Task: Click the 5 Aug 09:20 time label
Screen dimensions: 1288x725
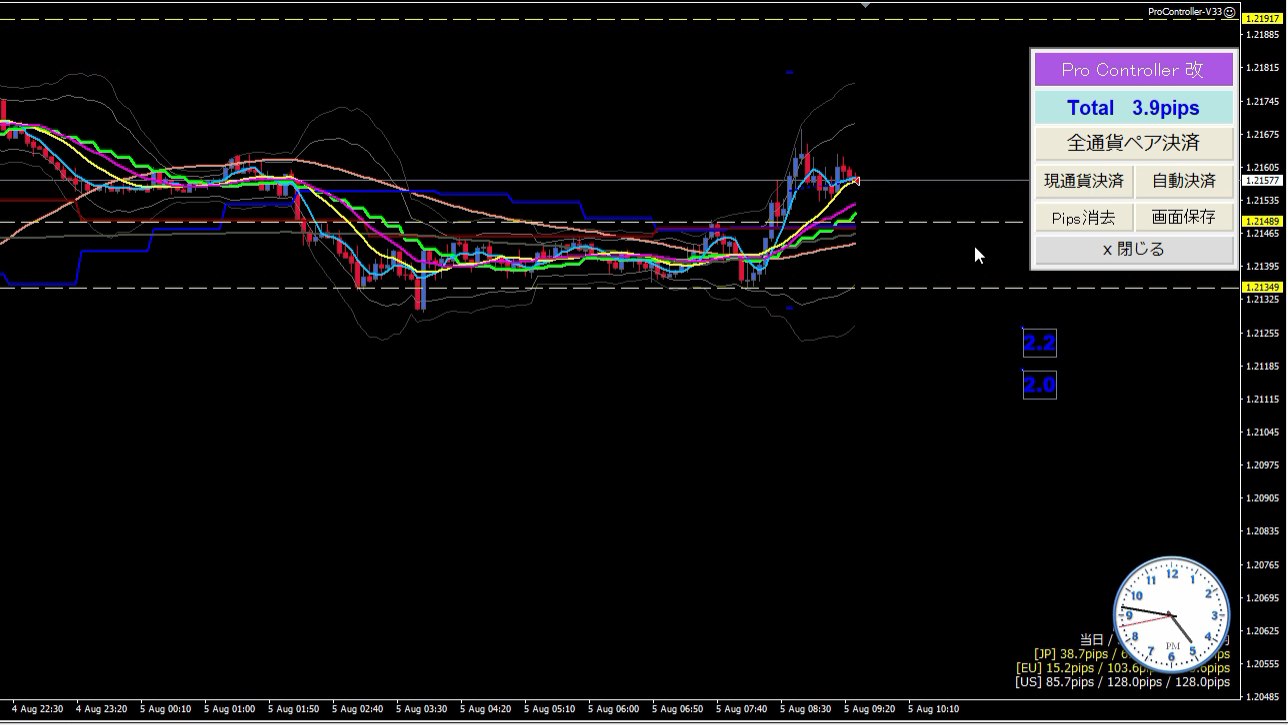Action: click(869, 709)
